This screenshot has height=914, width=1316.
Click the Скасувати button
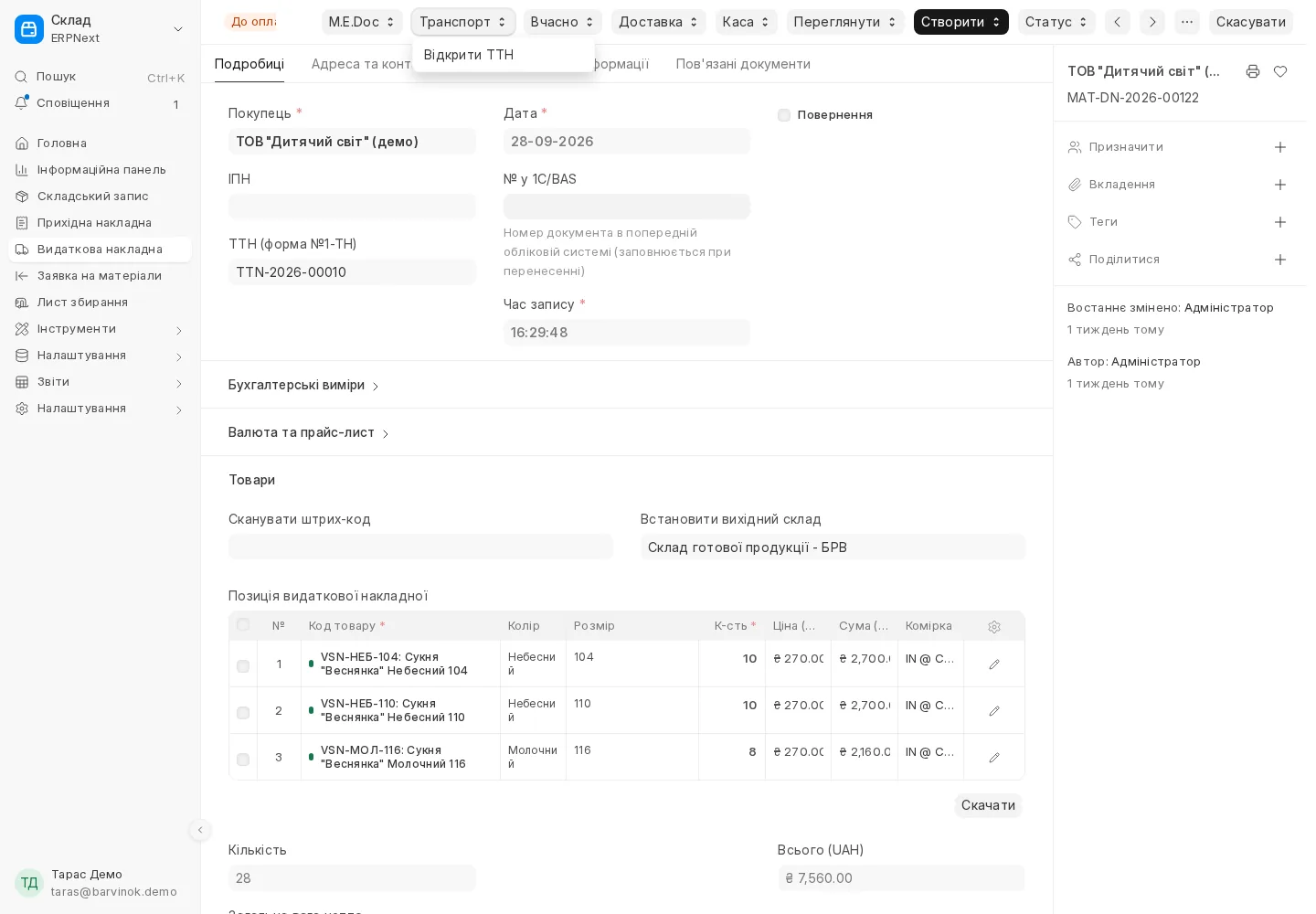[x=1250, y=22]
